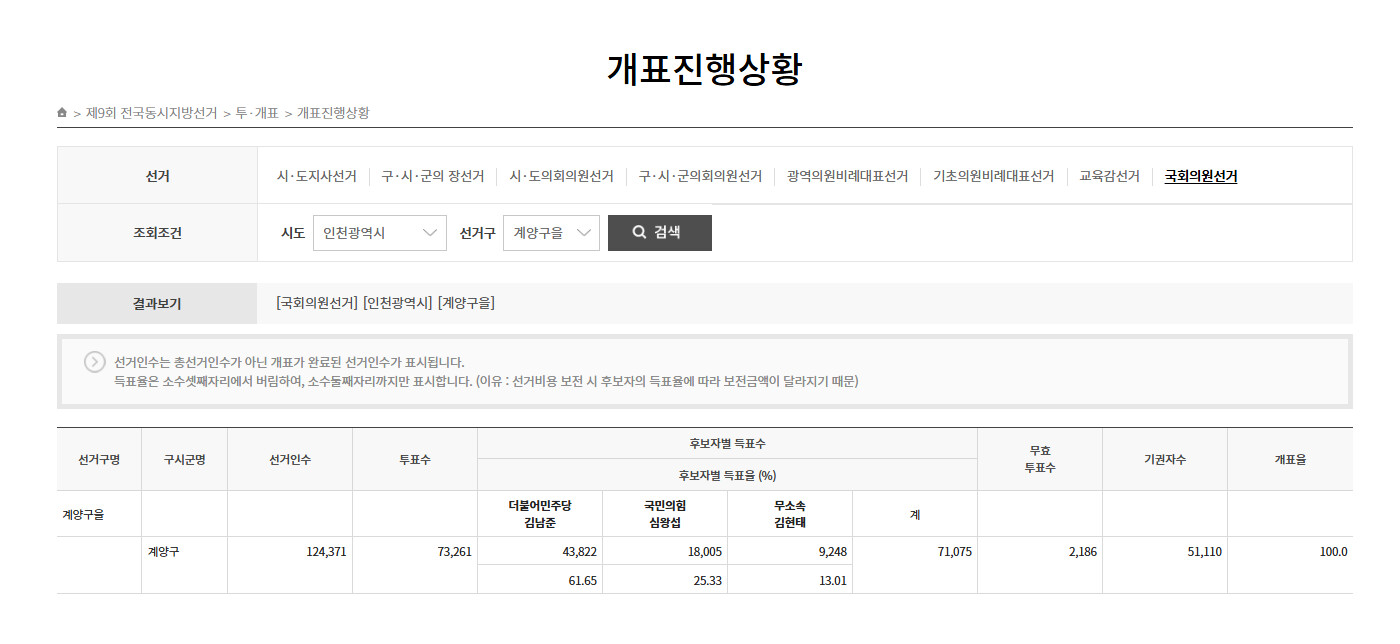
Task: Click vote count 73,261
Action: [x=455, y=551]
